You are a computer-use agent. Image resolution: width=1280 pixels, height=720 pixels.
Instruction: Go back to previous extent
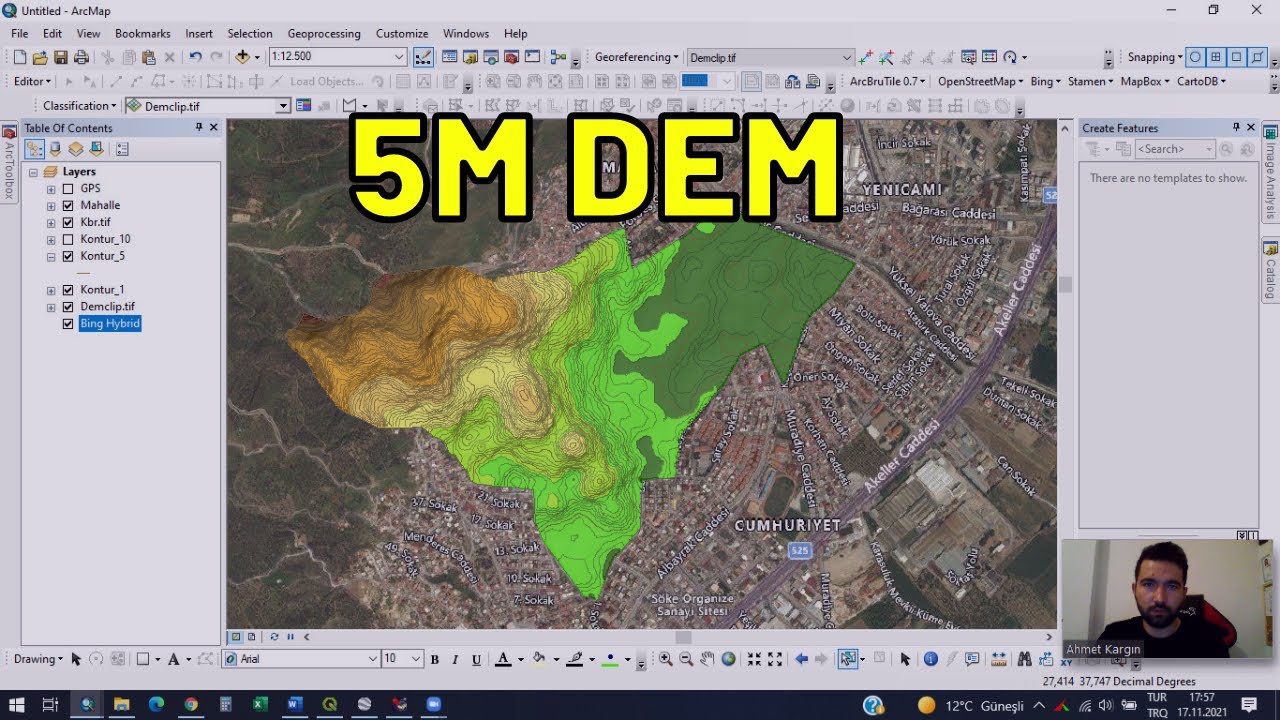pos(801,659)
